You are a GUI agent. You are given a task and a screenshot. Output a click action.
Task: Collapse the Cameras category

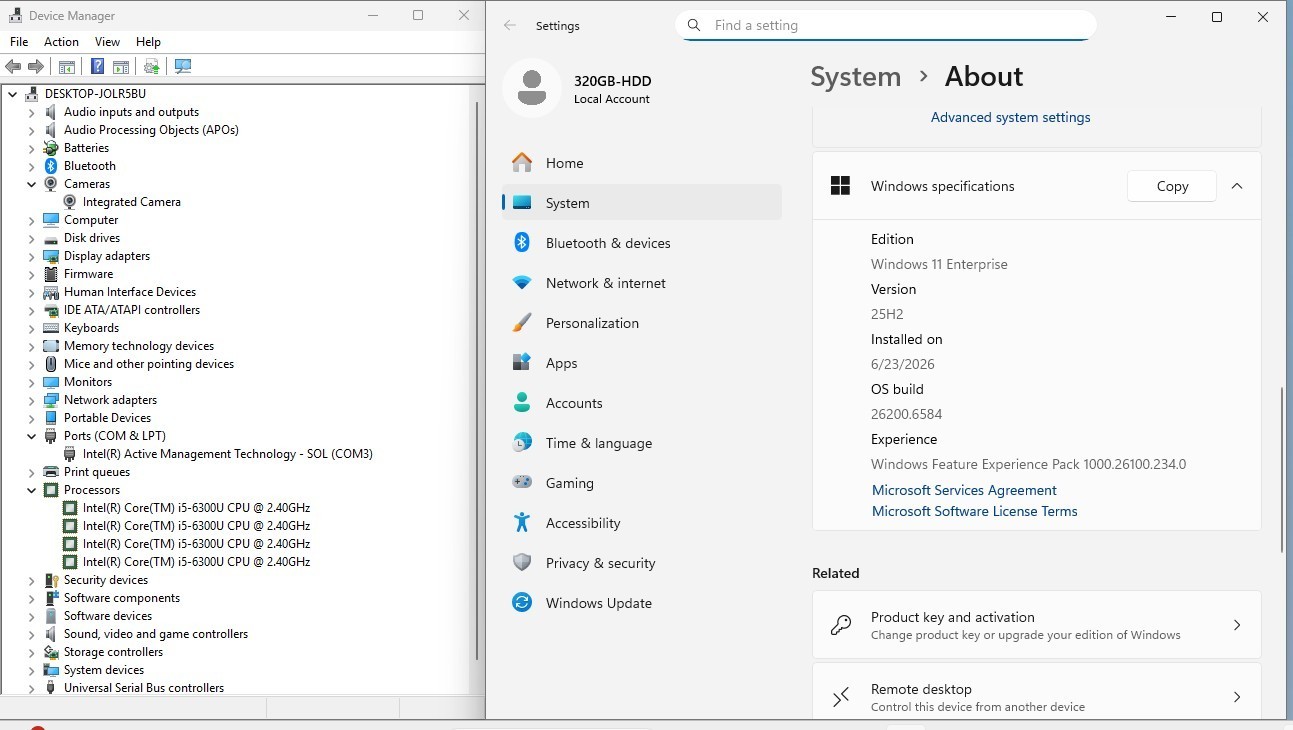click(32, 184)
